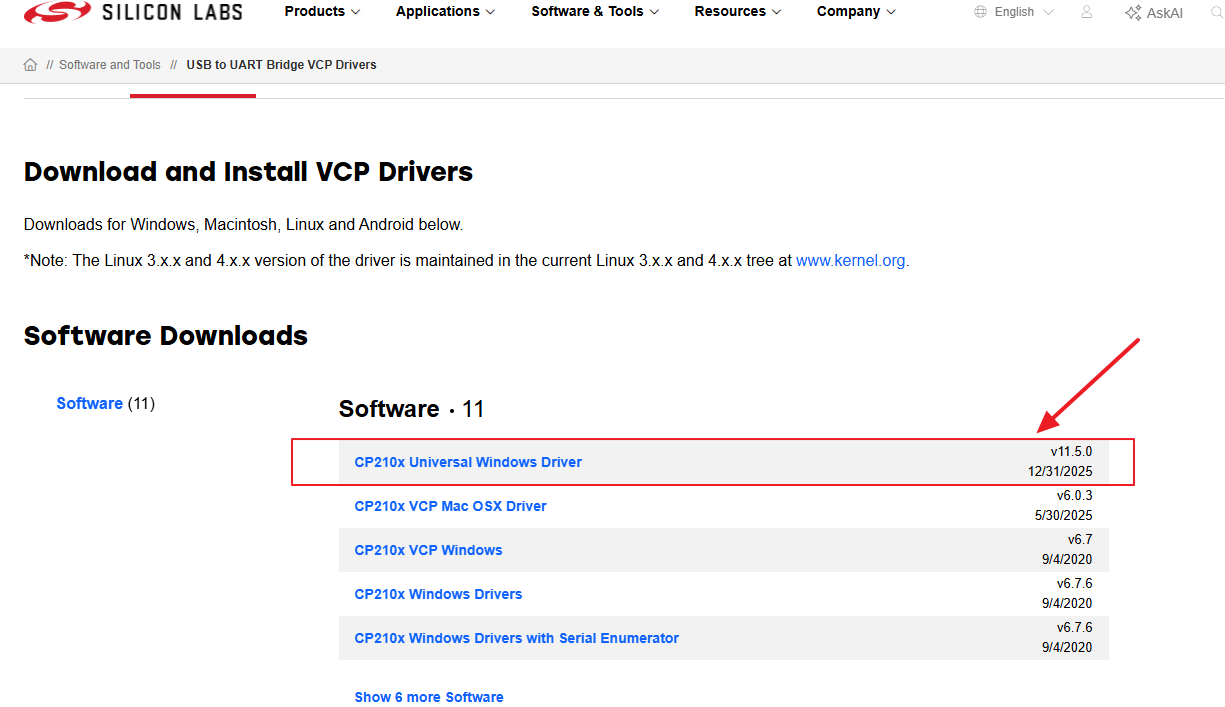This screenshot has height=707, width=1225.
Task: Click the v6.0.3 version text
Action: pyautogui.click(x=1075, y=496)
